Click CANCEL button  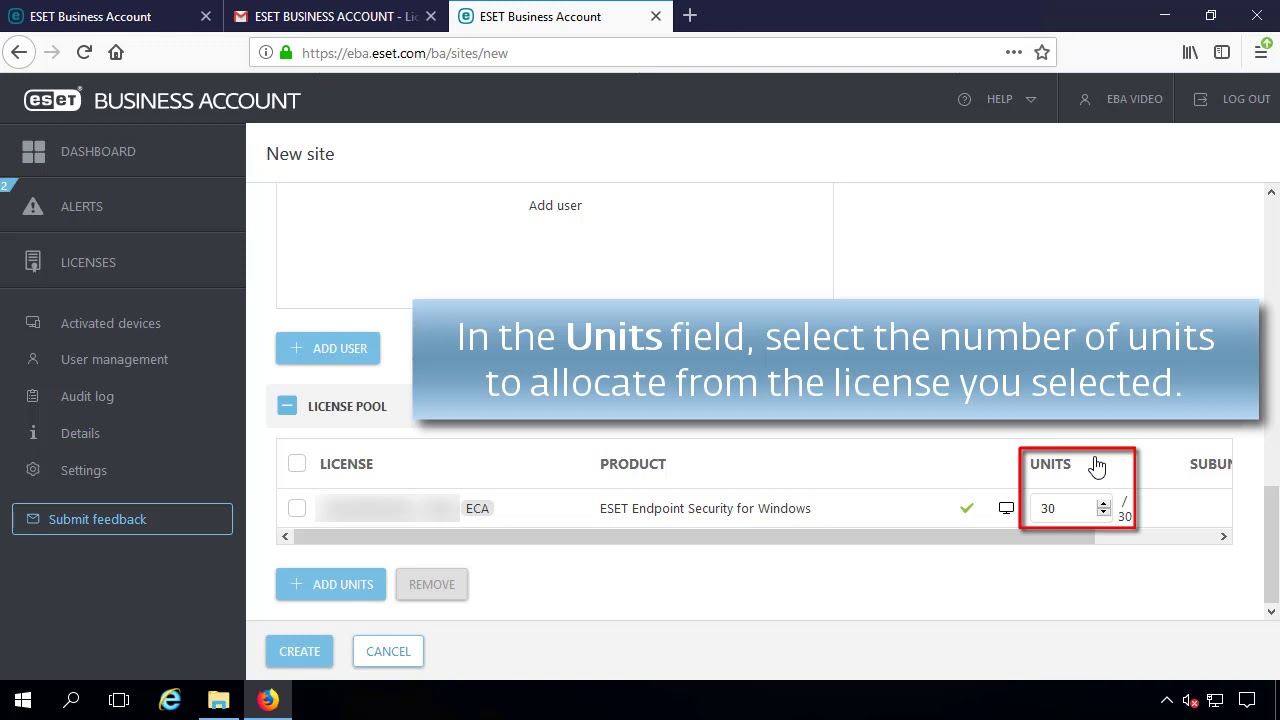point(388,651)
